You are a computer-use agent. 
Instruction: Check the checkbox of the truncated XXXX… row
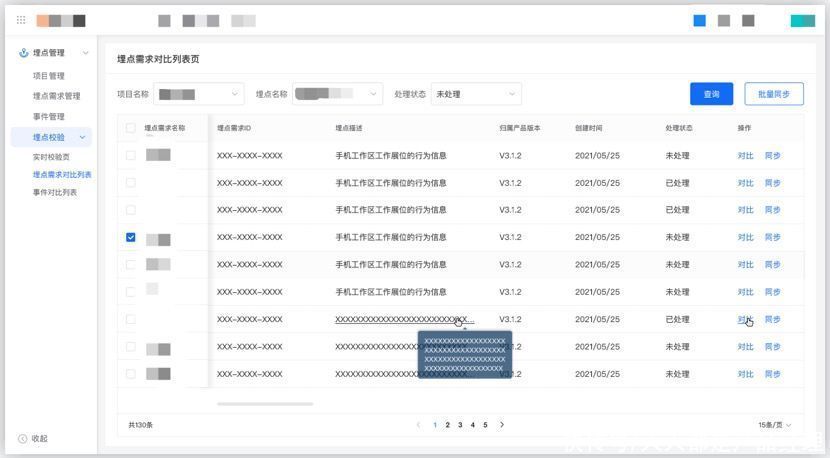click(x=130, y=319)
